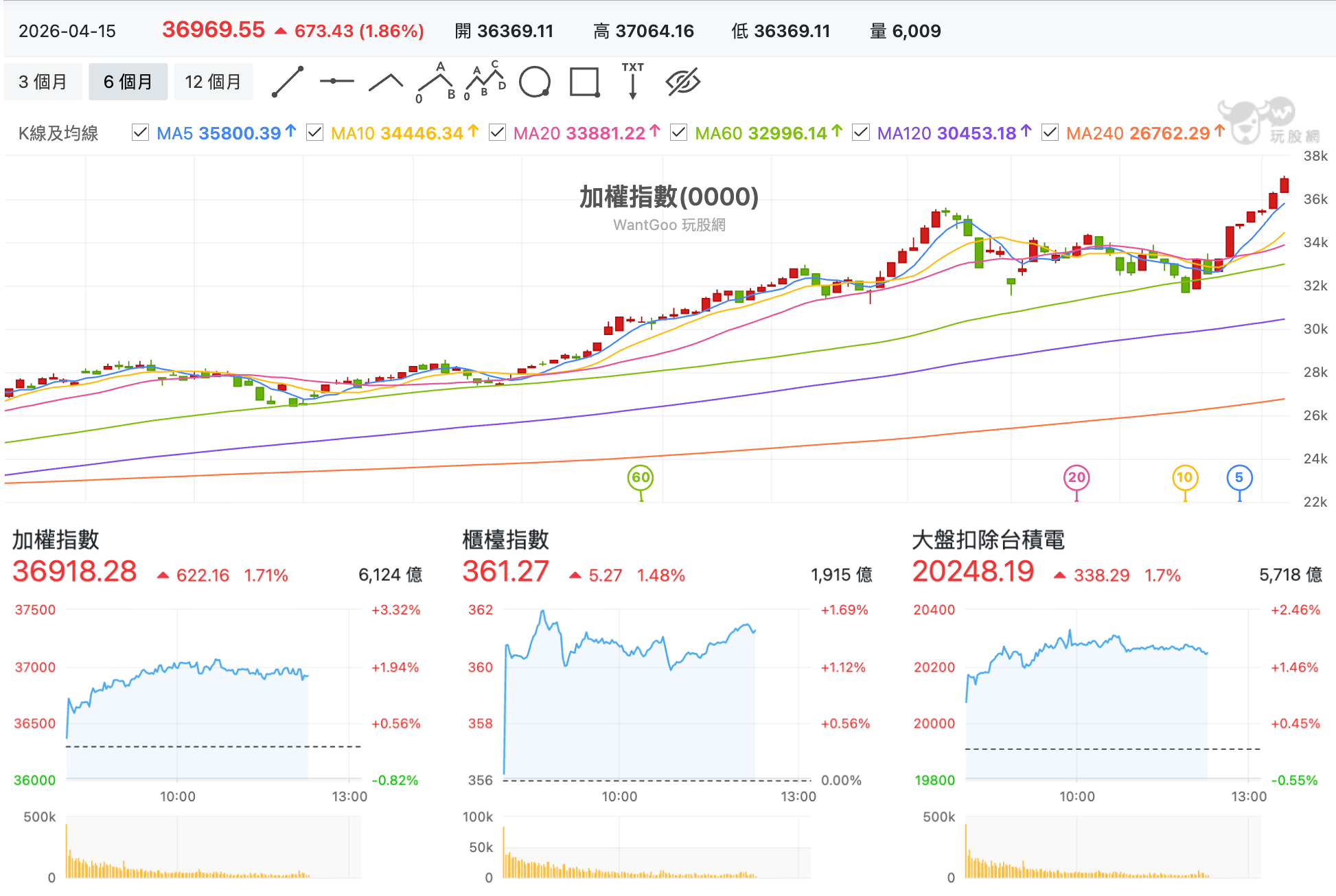Add a TXT text annotation
This screenshot has width=1336, height=896.
coord(633,81)
